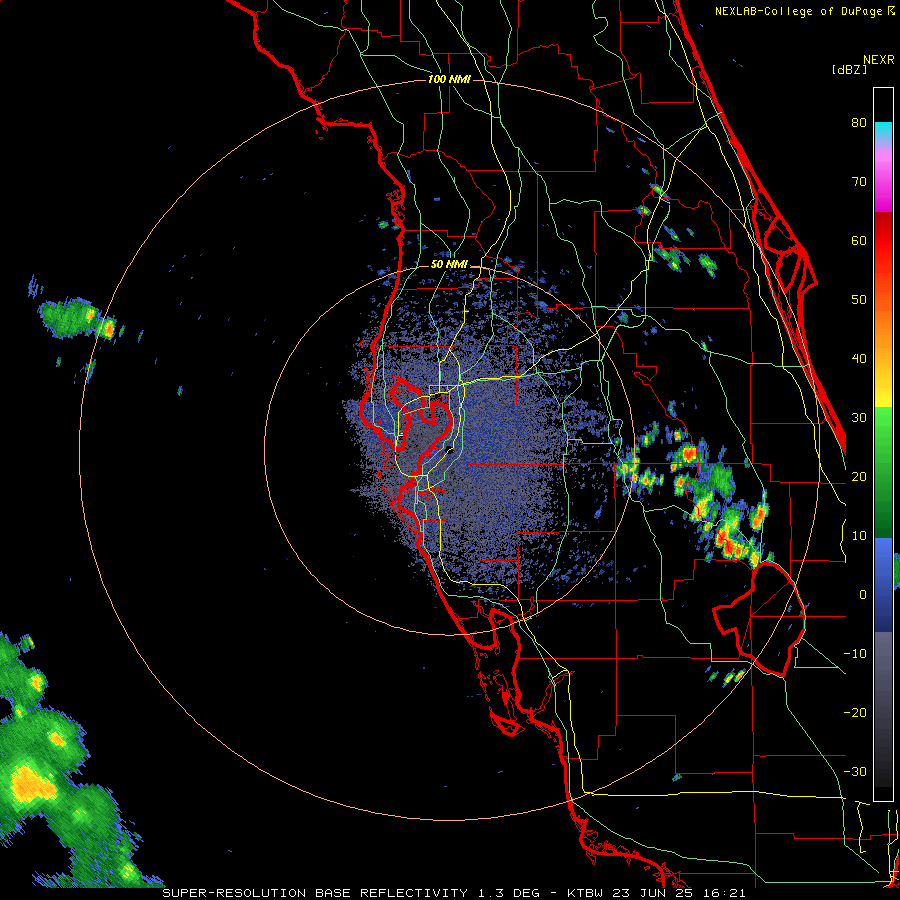Click the dBZ reflectivity color scale bar

click(x=883, y=444)
